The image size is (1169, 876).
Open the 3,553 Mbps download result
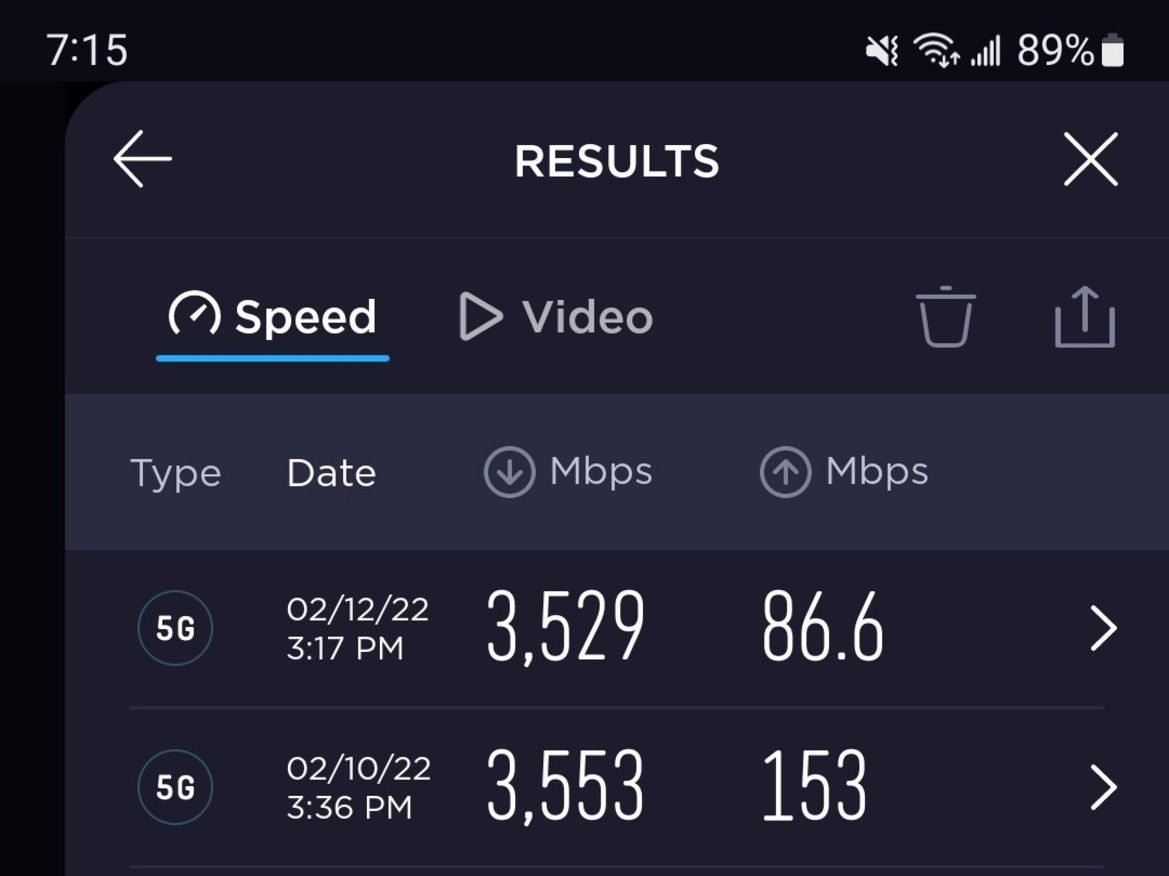565,785
